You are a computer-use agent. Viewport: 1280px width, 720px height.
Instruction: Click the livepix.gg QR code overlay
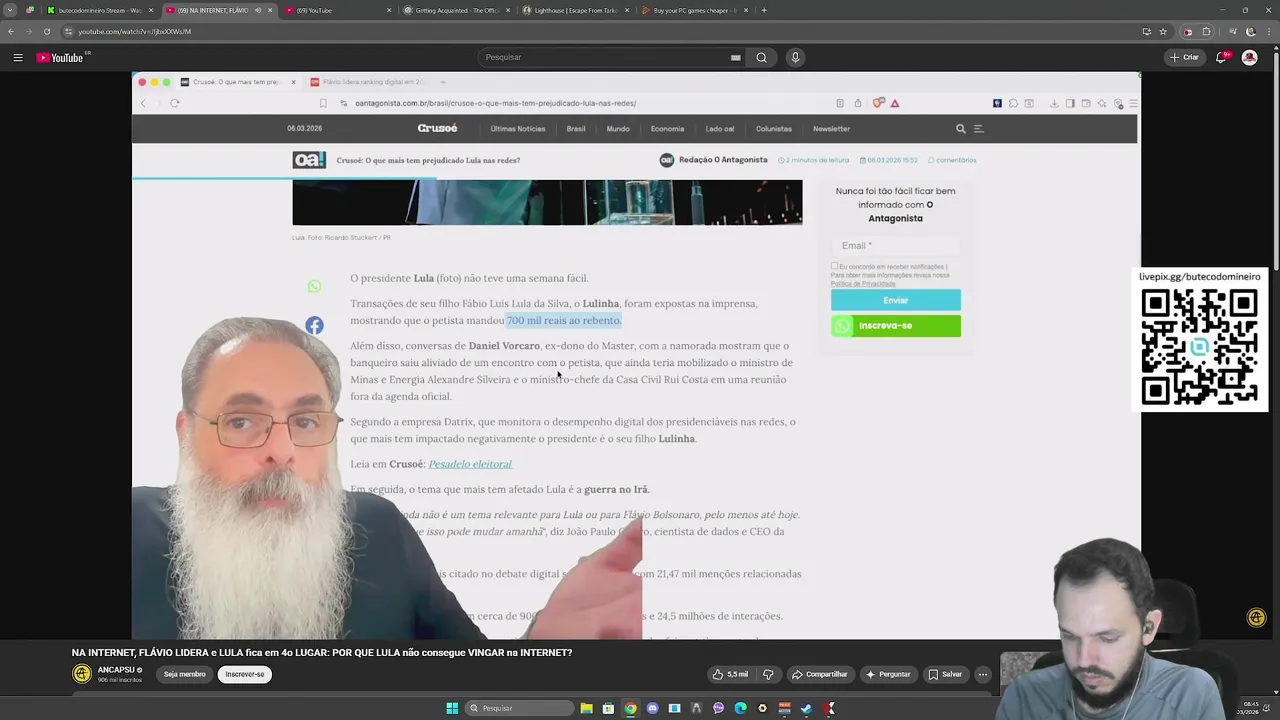(x=1200, y=347)
